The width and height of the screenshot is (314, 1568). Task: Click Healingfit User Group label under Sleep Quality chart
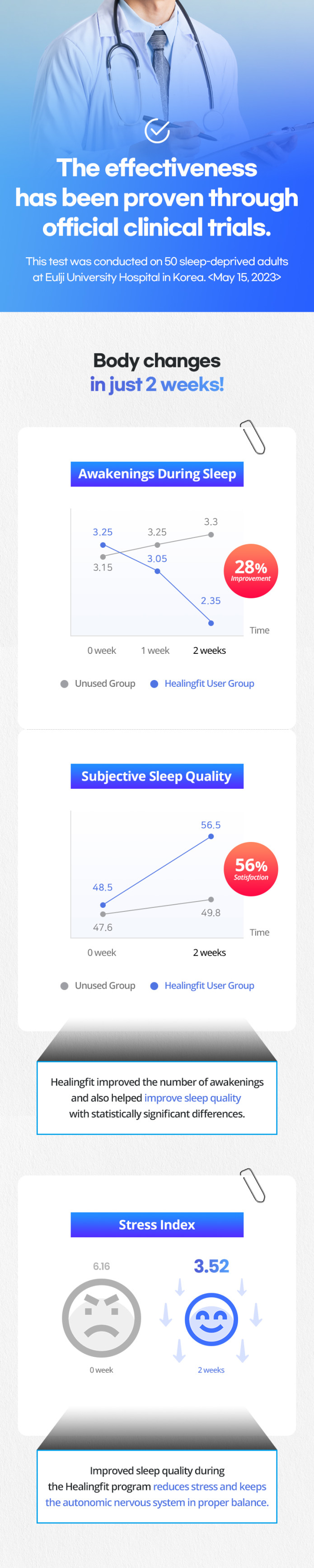(209, 985)
